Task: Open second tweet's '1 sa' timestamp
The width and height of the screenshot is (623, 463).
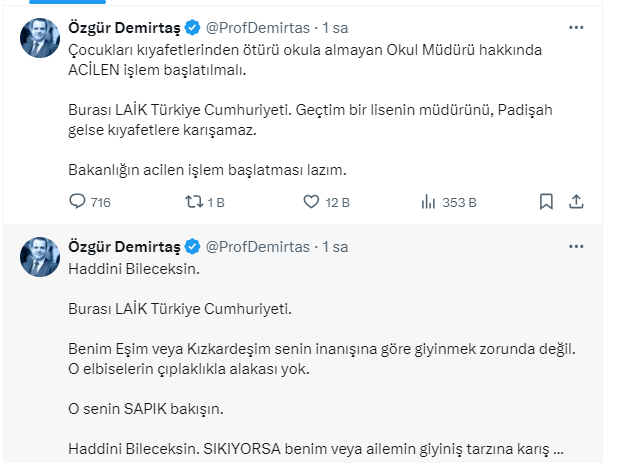Action: [x=335, y=246]
